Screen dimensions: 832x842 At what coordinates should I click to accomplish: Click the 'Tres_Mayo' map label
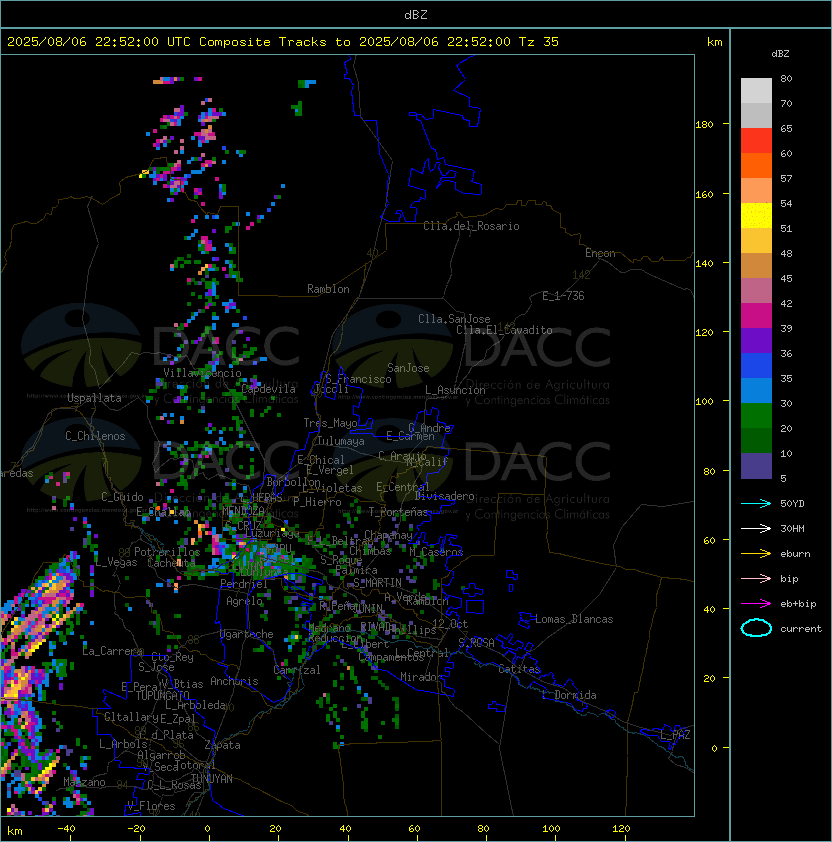point(330,424)
